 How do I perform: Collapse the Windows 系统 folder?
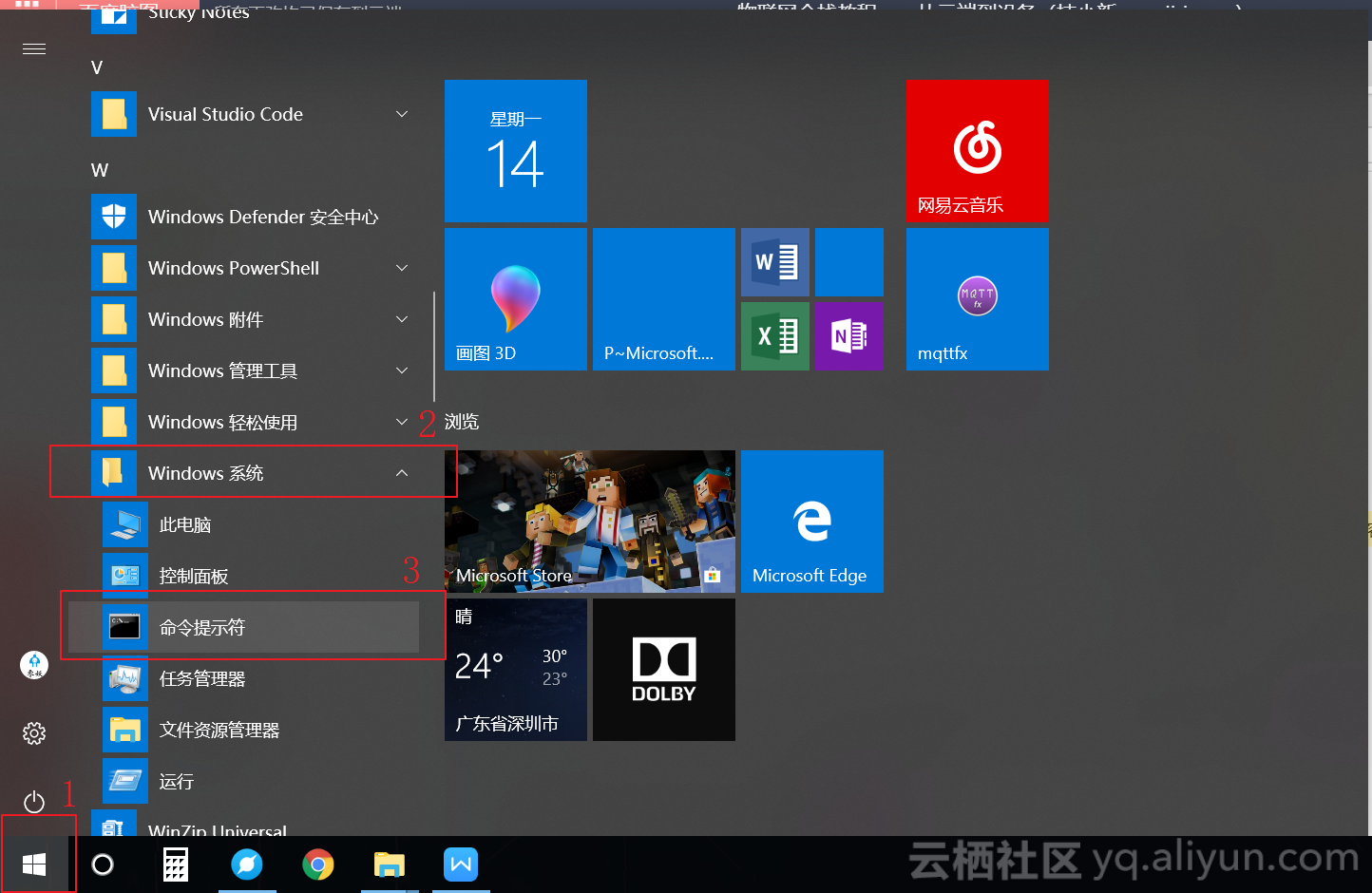(x=401, y=472)
